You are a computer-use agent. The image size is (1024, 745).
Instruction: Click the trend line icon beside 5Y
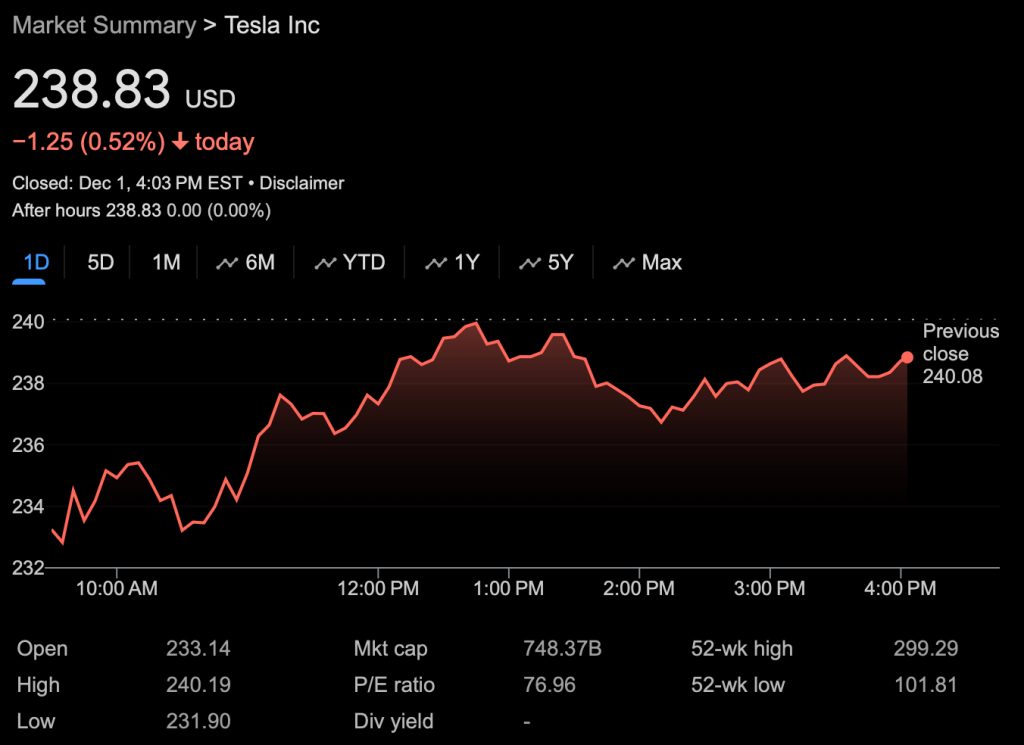coord(530,263)
